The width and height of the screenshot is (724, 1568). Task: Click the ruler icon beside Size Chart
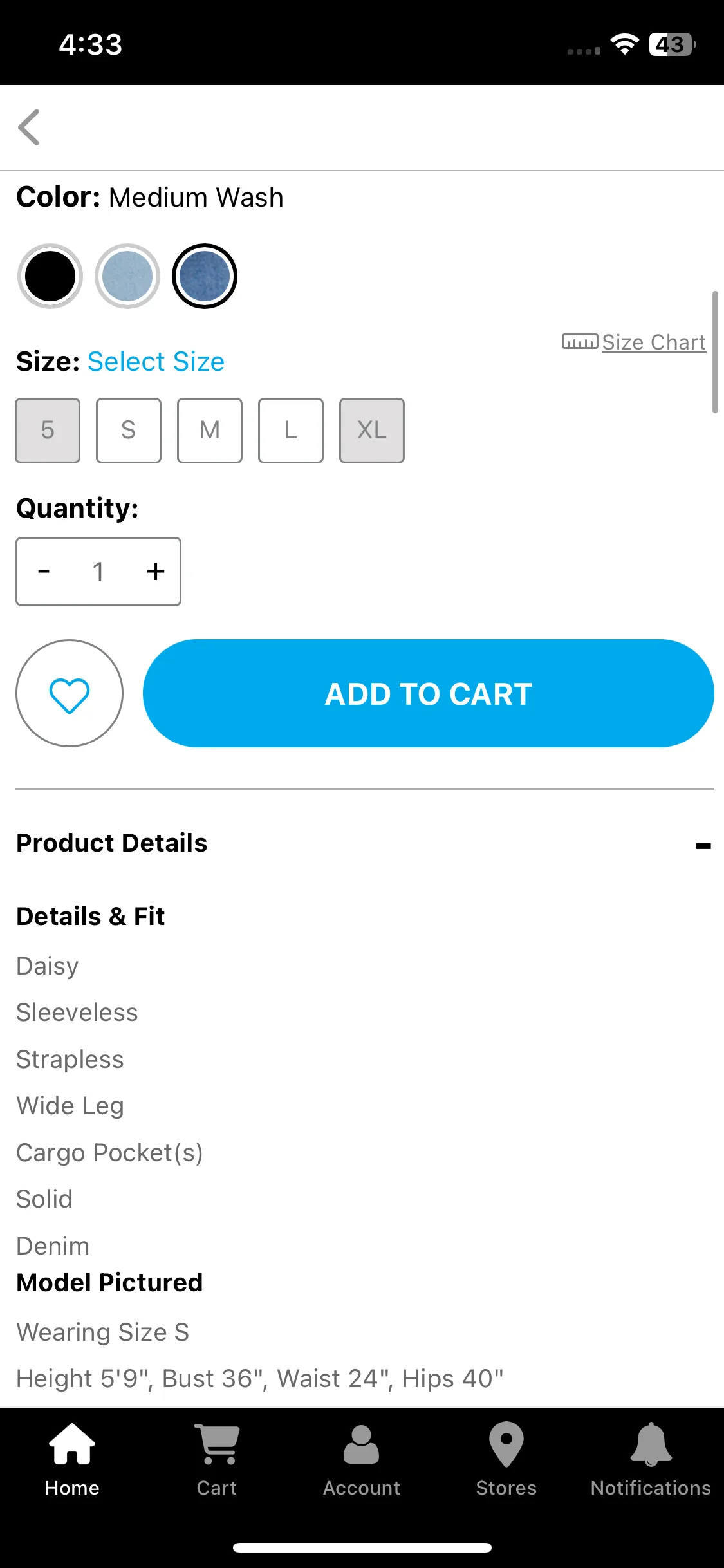580,342
